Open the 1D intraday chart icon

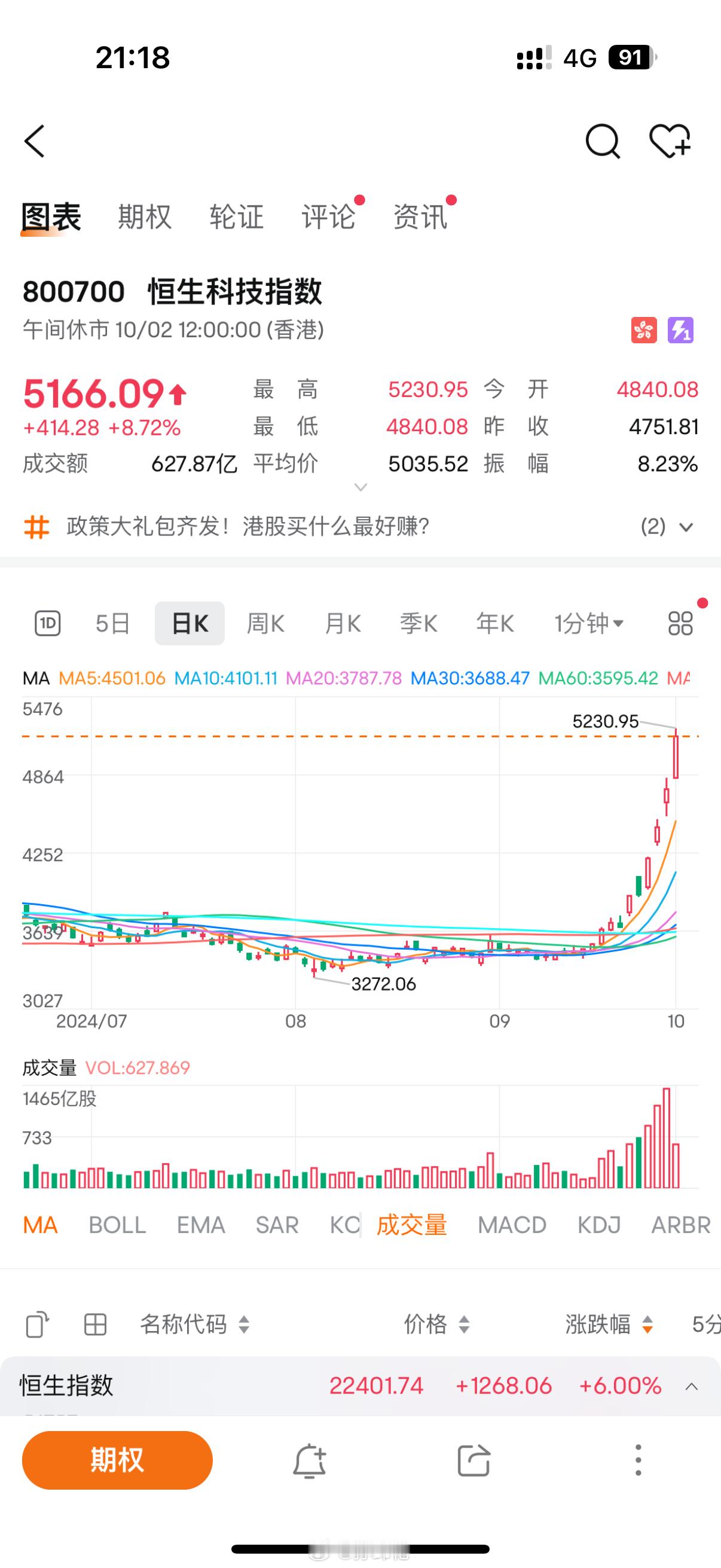click(x=47, y=623)
